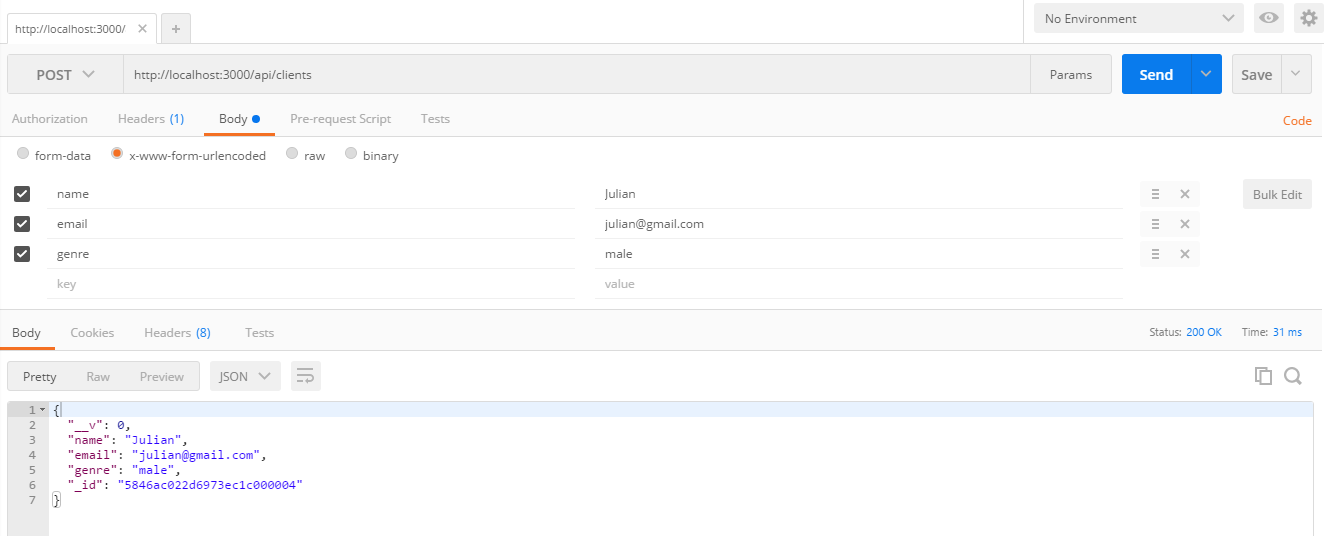Screen dimensions: 1324x536
Task: Search within the response body
Action: point(1293,376)
